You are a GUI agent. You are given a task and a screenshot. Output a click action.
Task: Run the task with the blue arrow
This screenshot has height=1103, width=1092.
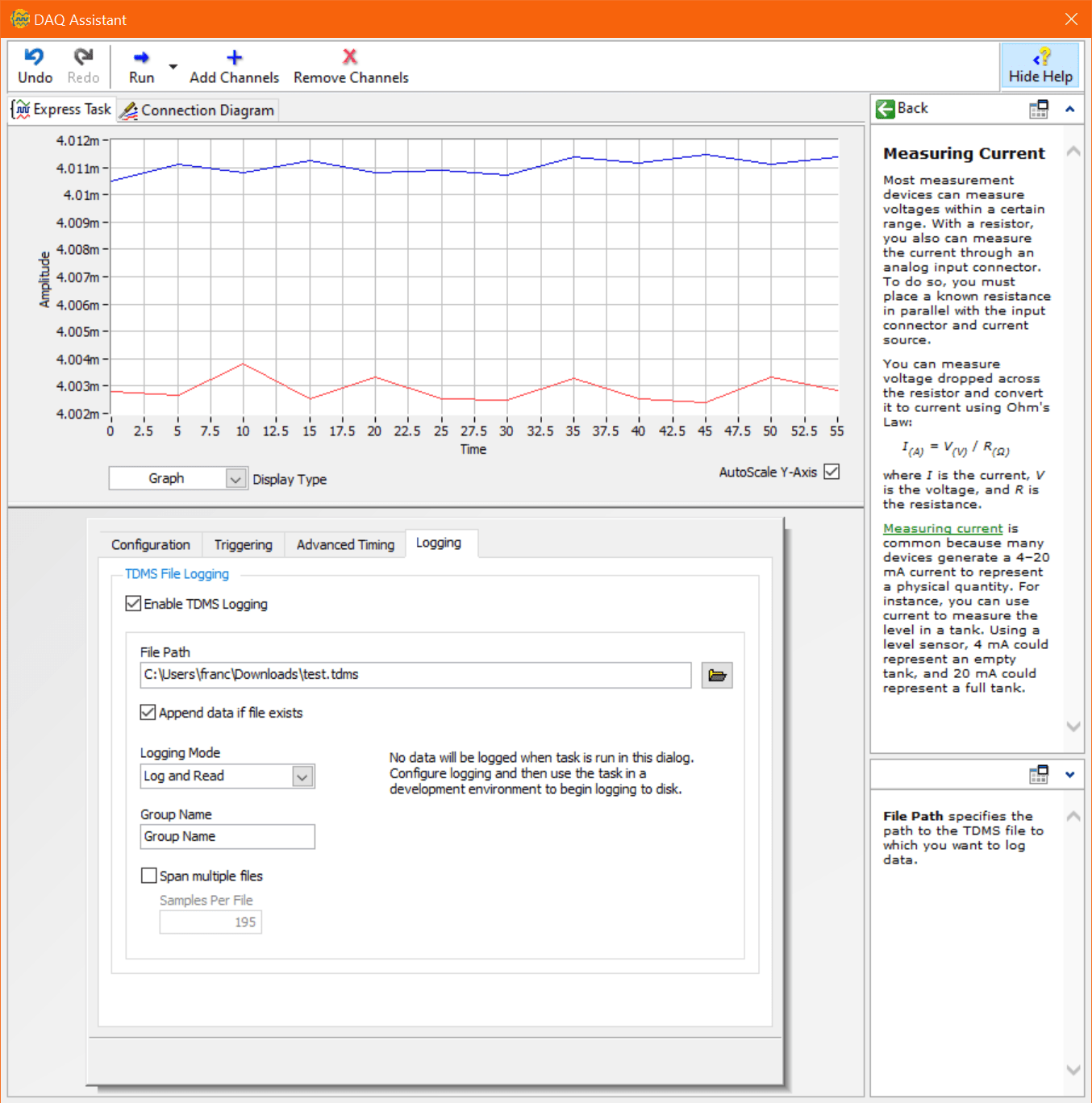[141, 57]
